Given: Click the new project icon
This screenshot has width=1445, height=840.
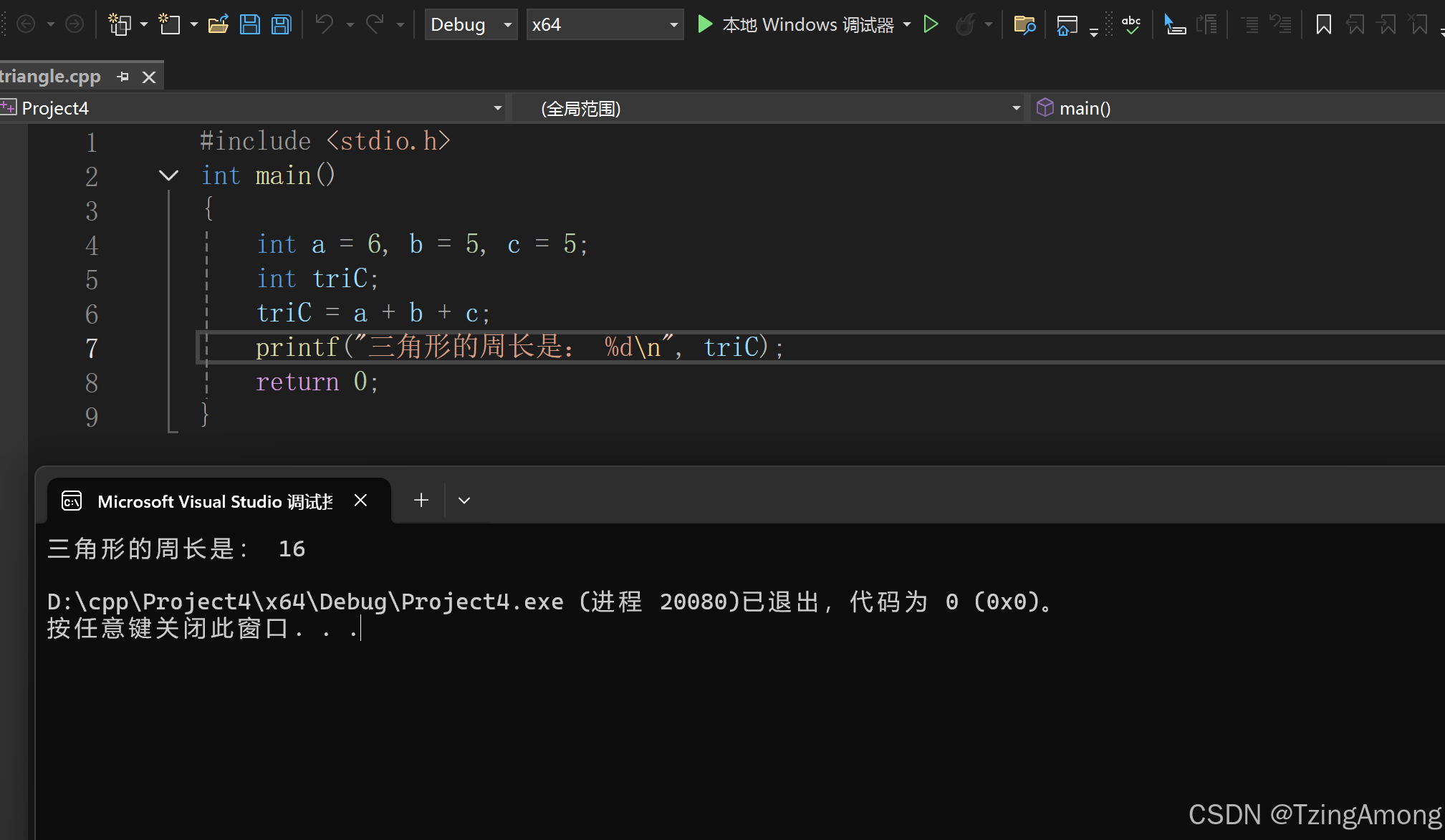Looking at the screenshot, I should 119,25.
